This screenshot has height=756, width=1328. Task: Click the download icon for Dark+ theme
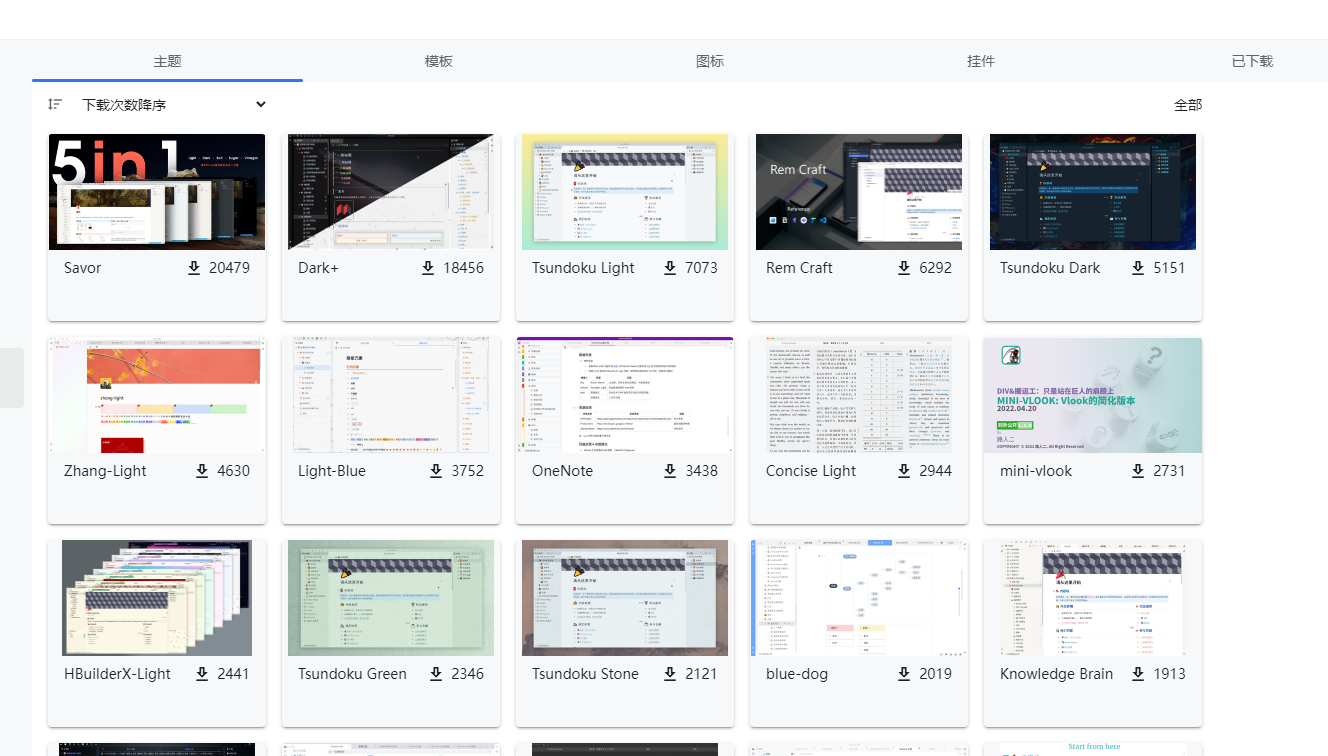[x=428, y=268]
